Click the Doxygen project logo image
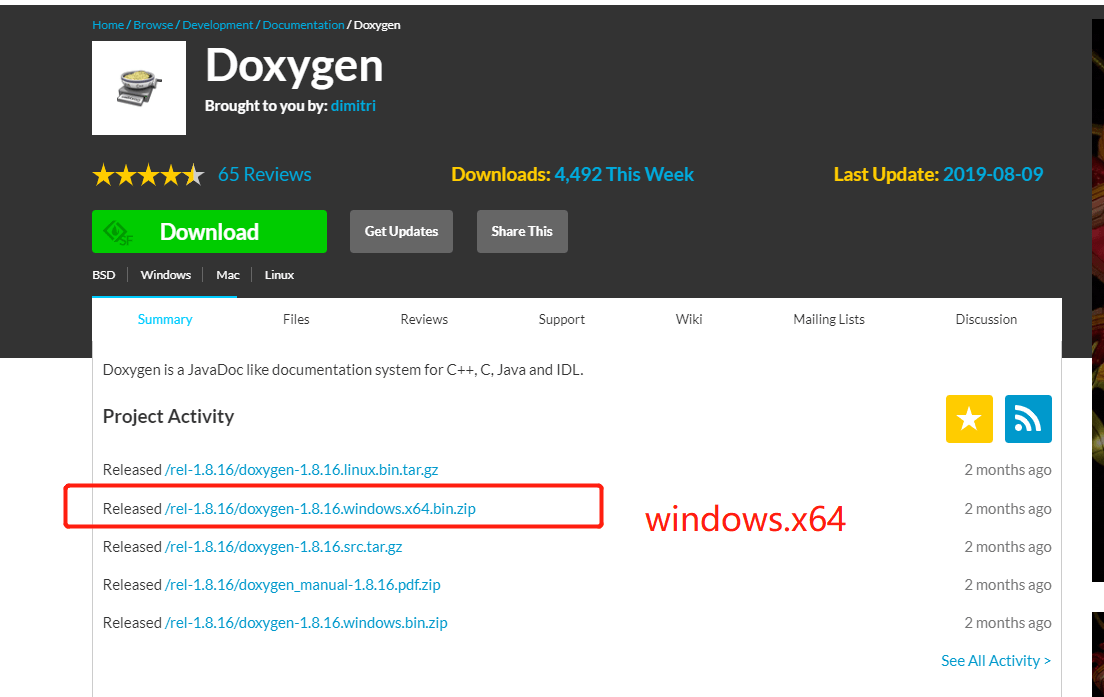This screenshot has width=1104, height=697. coord(139,88)
